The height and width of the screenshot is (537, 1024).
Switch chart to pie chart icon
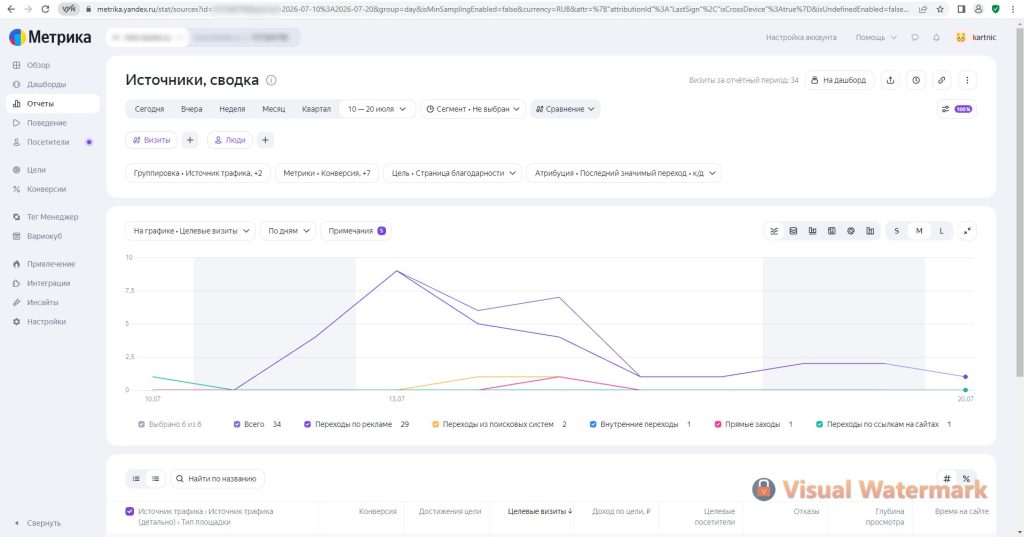[851, 231]
